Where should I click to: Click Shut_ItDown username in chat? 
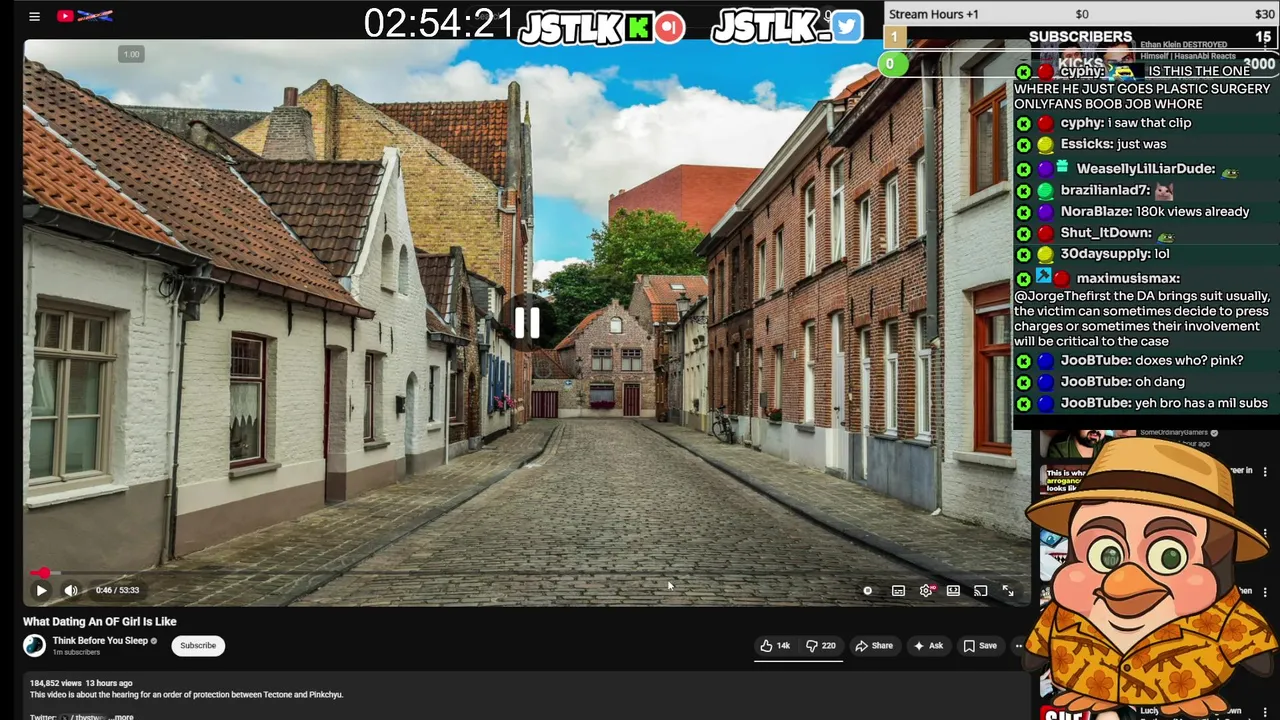click(1105, 233)
